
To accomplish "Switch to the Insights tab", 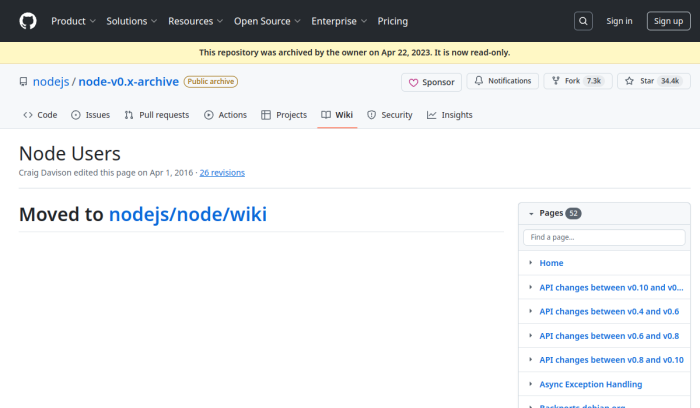I will click(450, 115).
